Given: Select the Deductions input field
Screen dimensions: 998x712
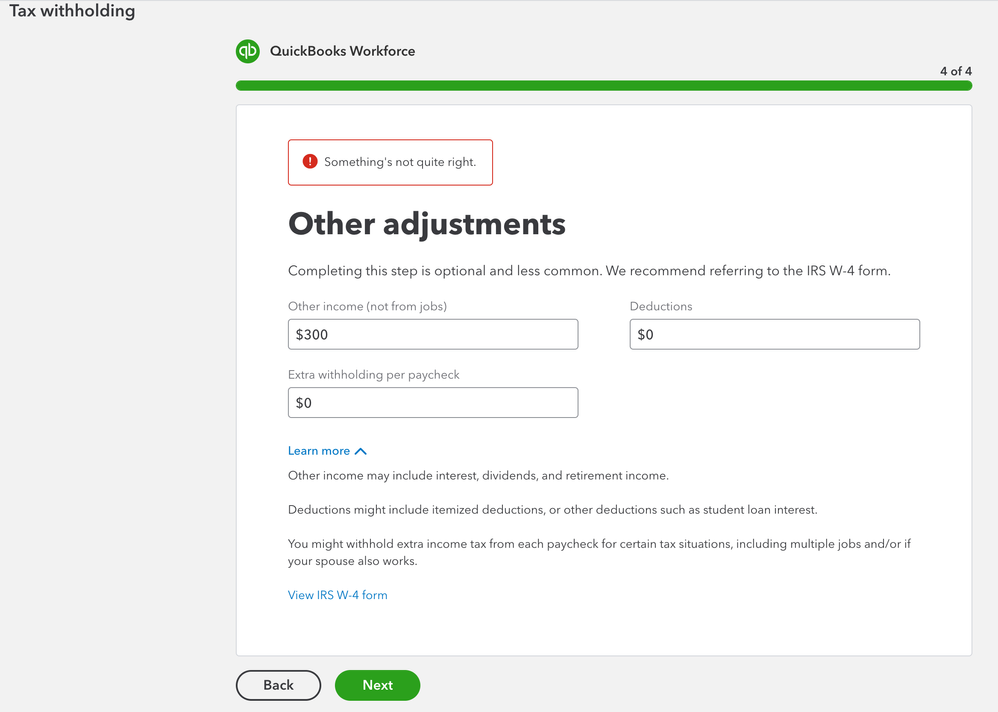Looking at the screenshot, I should (x=774, y=335).
